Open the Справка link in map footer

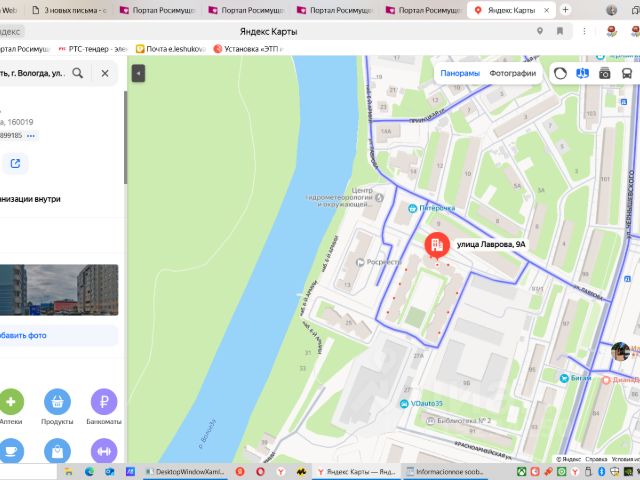click(596, 459)
